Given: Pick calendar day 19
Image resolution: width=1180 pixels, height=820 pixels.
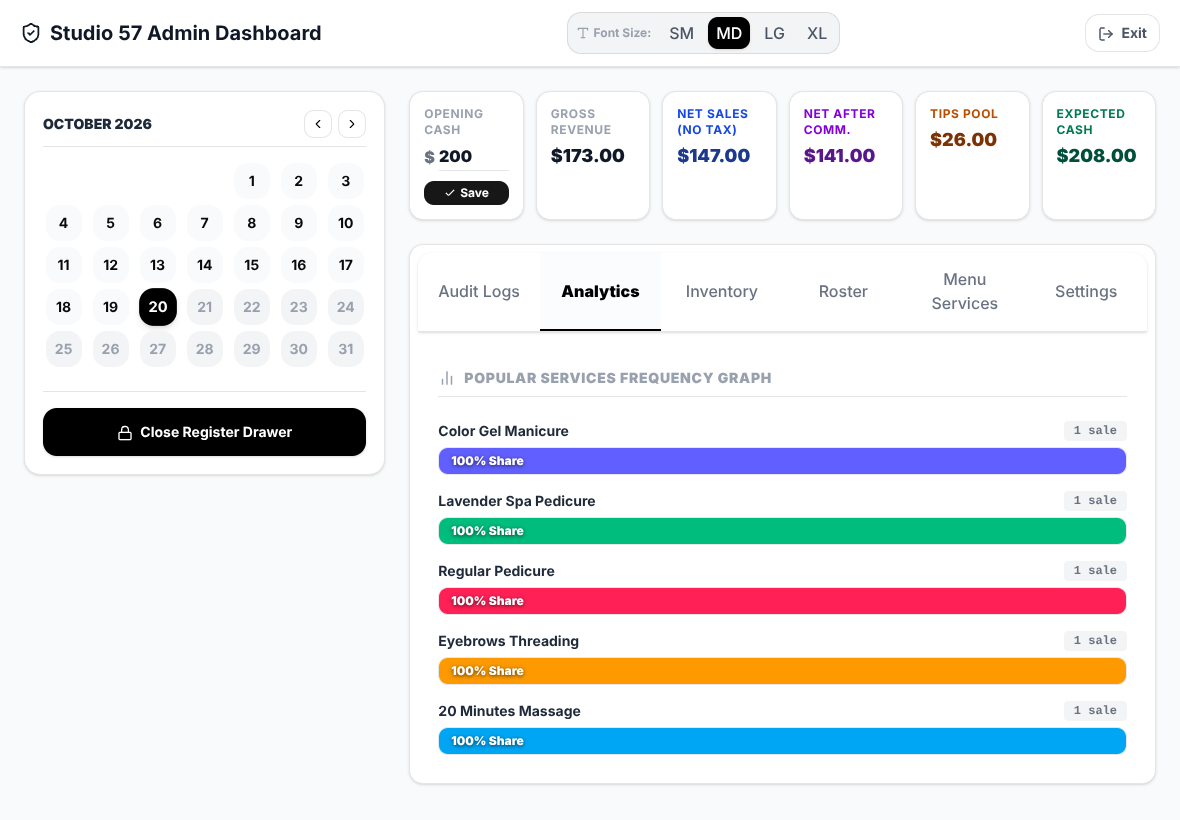Looking at the screenshot, I should [x=111, y=307].
